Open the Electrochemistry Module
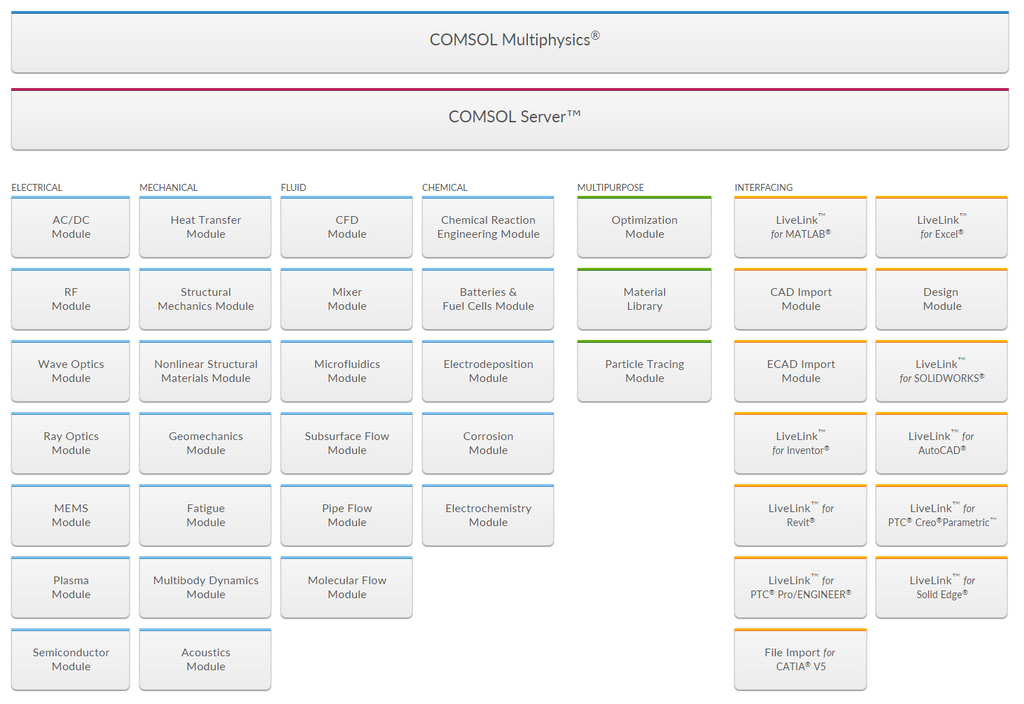This screenshot has height=704, width=1024. coord(488,515)
